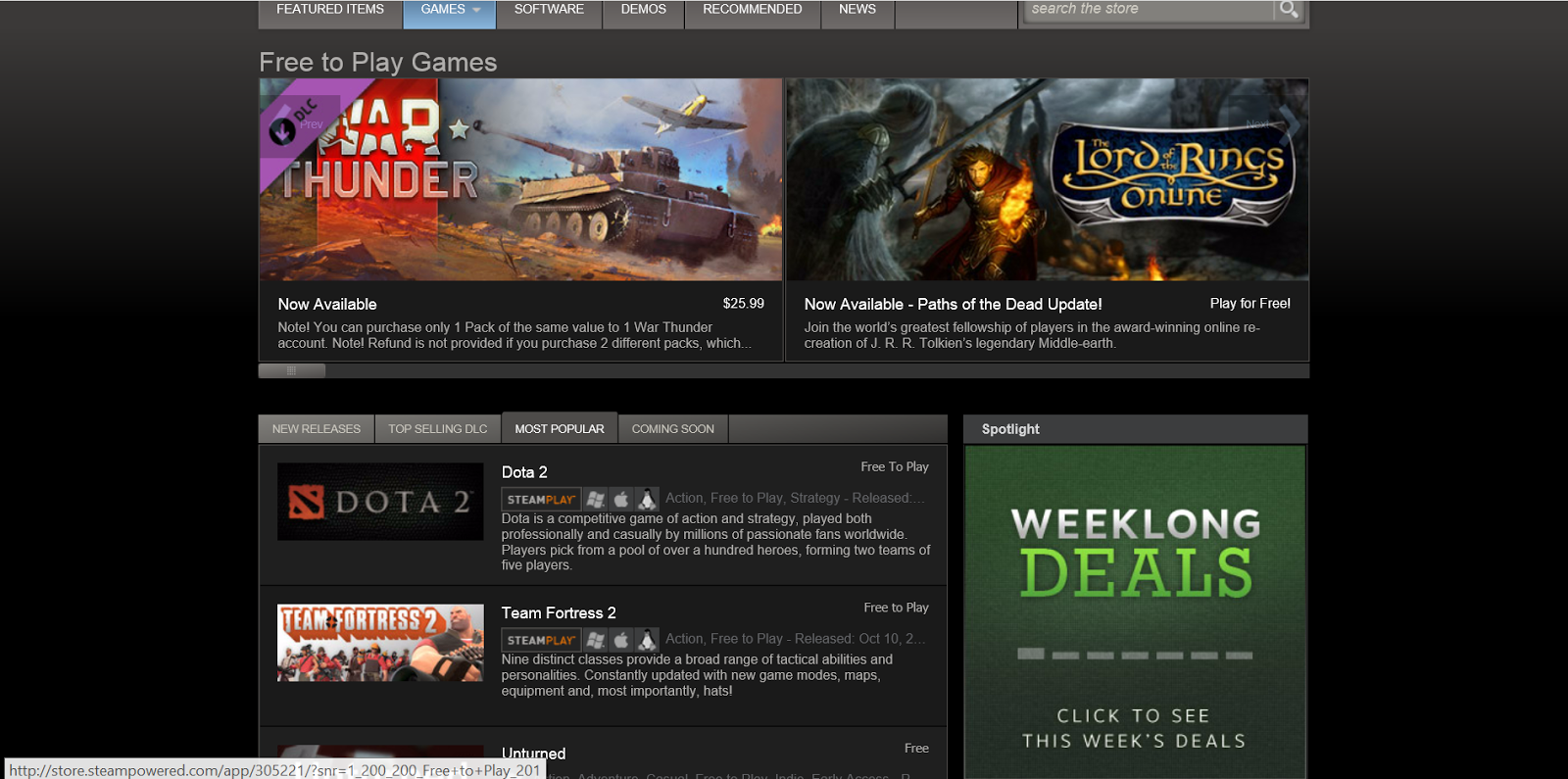Viewport: 1568px width, 779px height.
Task: Select the New Releases tab
Action: coord(317,429)
